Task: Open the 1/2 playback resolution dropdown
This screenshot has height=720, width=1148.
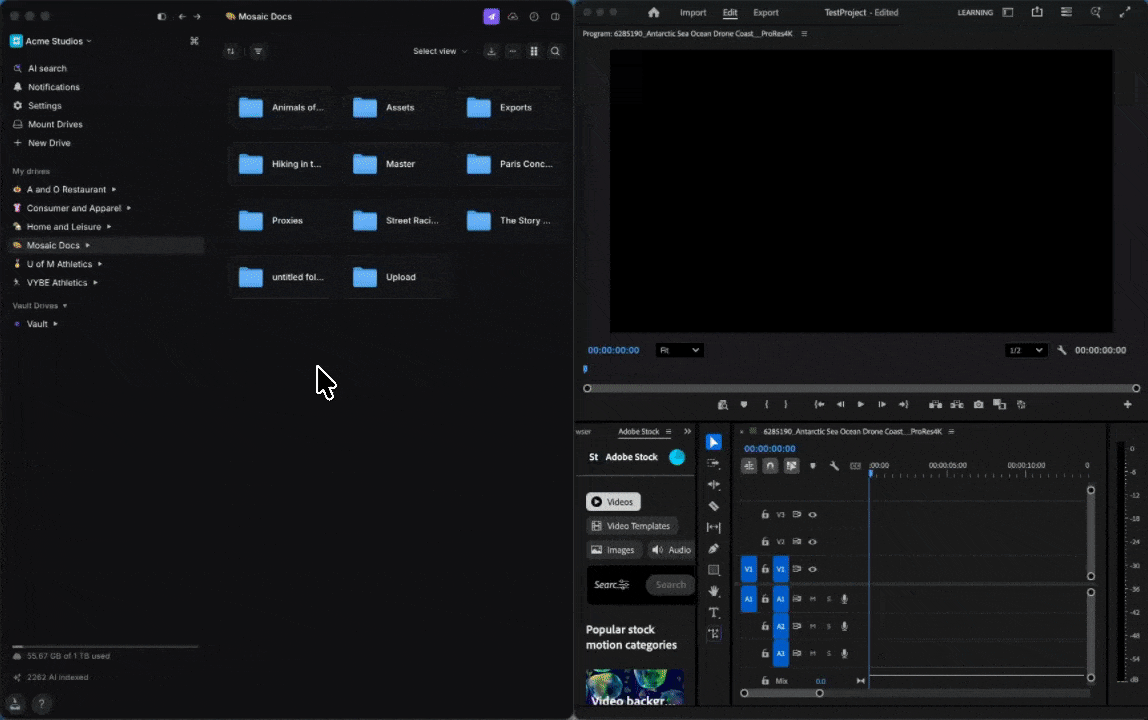Action: click(1026, 351)
